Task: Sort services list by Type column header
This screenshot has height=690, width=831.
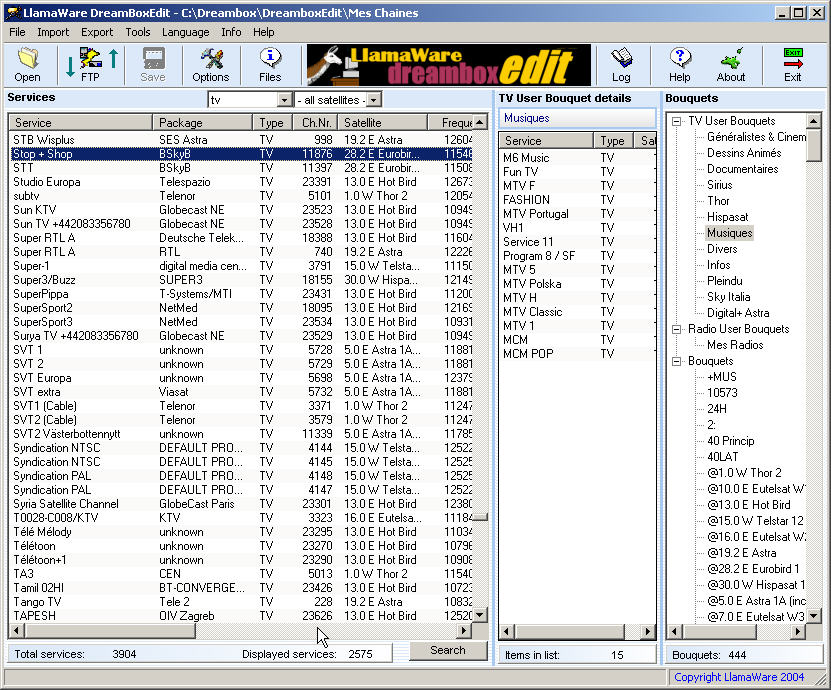Action: tap(272, 123)
